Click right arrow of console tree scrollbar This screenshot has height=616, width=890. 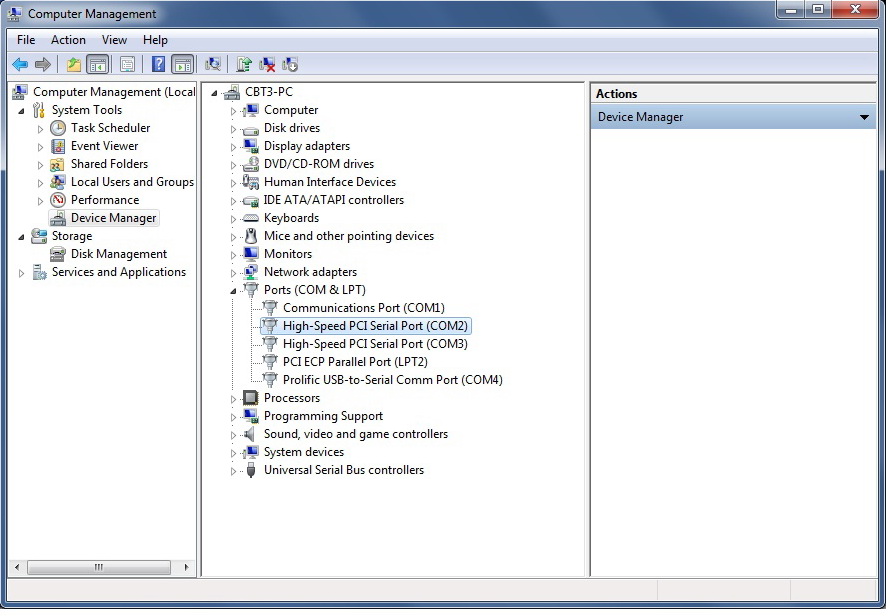pos(186,567)
